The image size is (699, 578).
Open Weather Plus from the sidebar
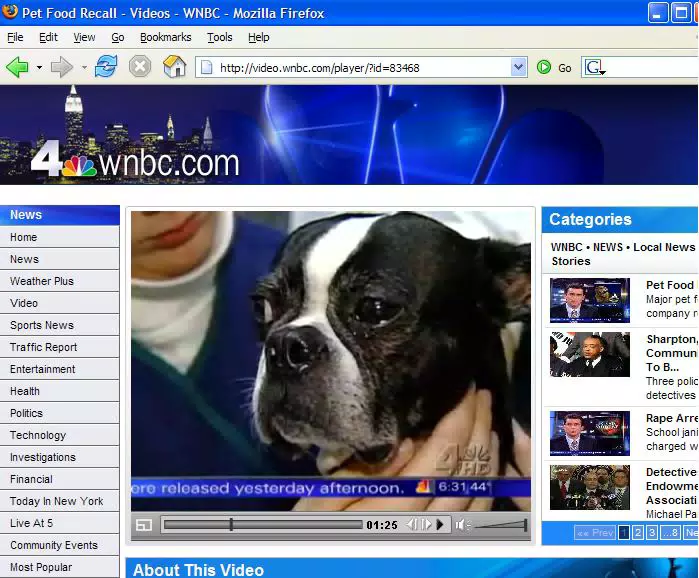coord(60,281)
